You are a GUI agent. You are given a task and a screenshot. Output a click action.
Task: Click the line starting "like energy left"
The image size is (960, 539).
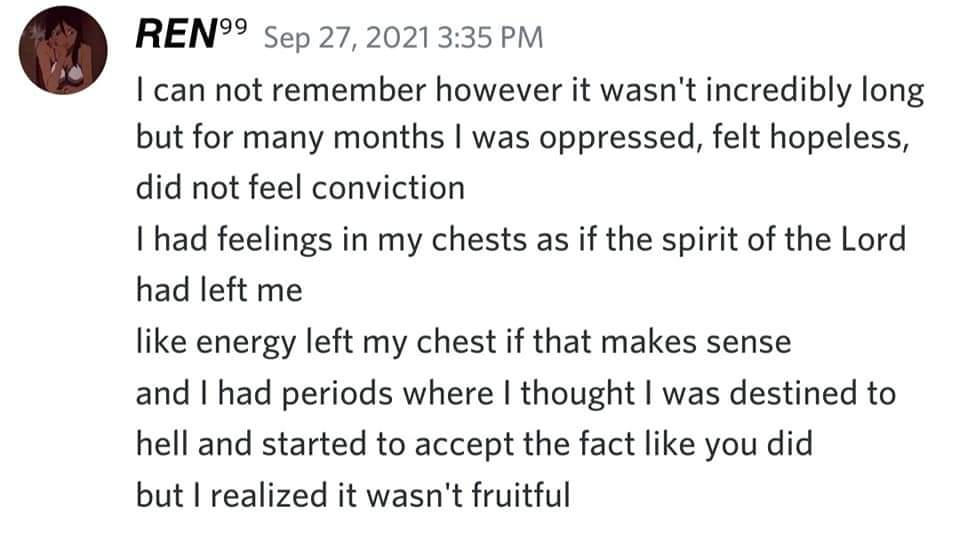tap(463, 343)
